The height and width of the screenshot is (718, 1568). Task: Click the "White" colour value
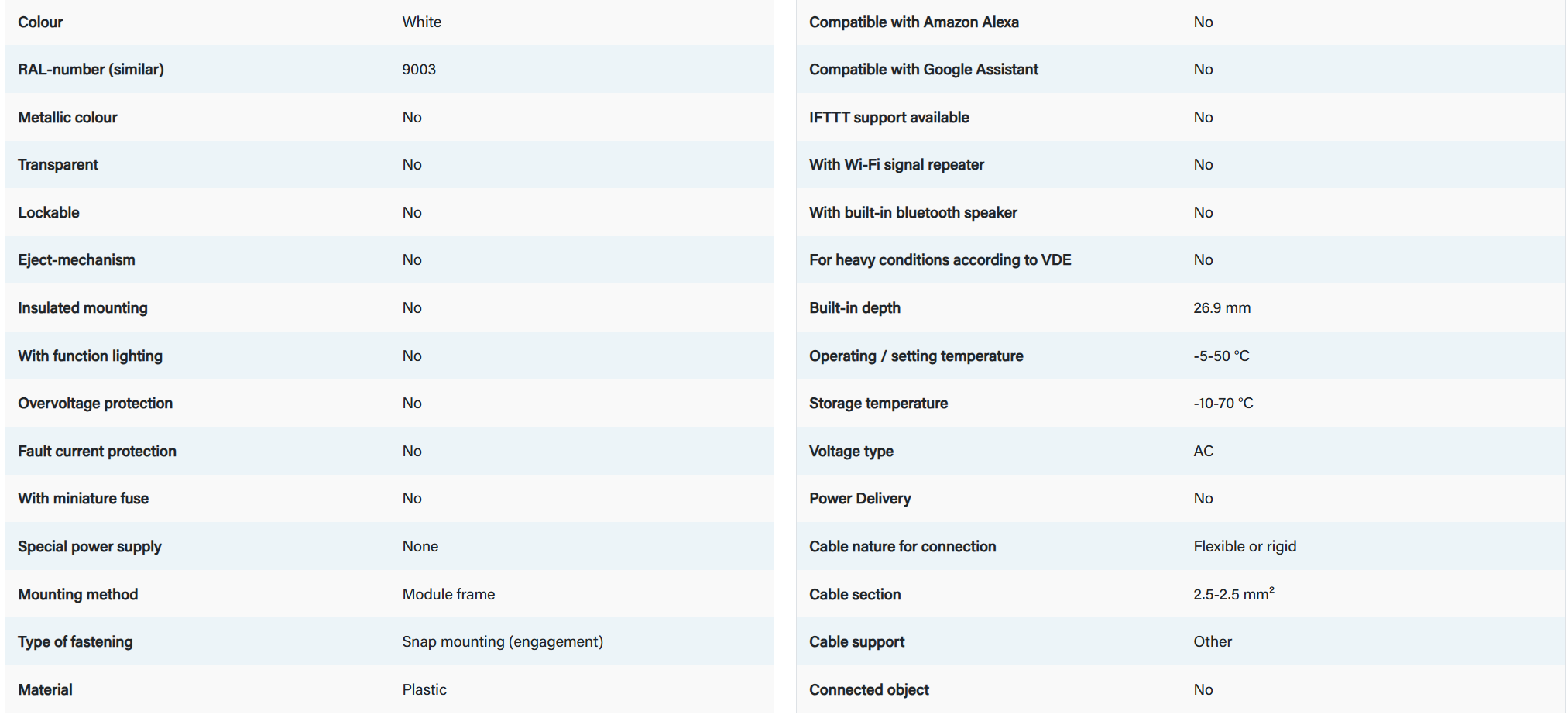(421, 22)
